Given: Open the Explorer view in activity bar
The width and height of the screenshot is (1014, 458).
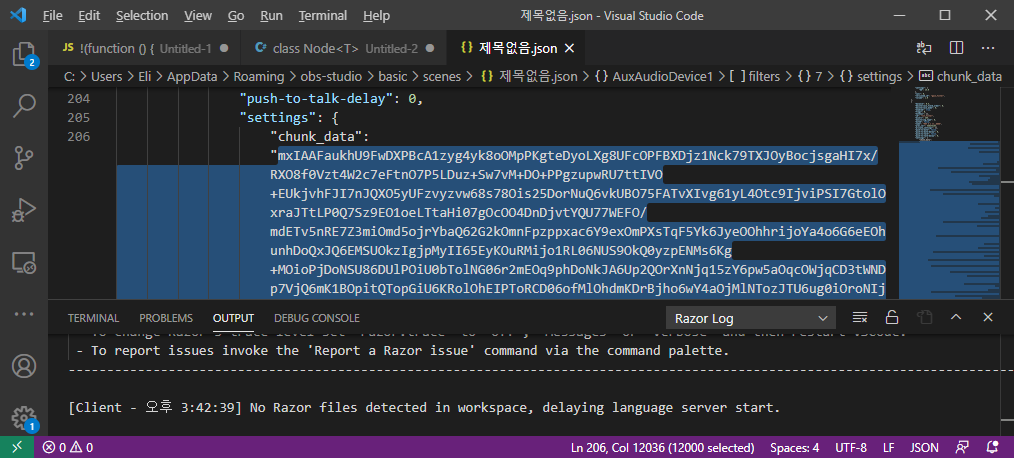Looking at the screenshot, I should point(24,55).
